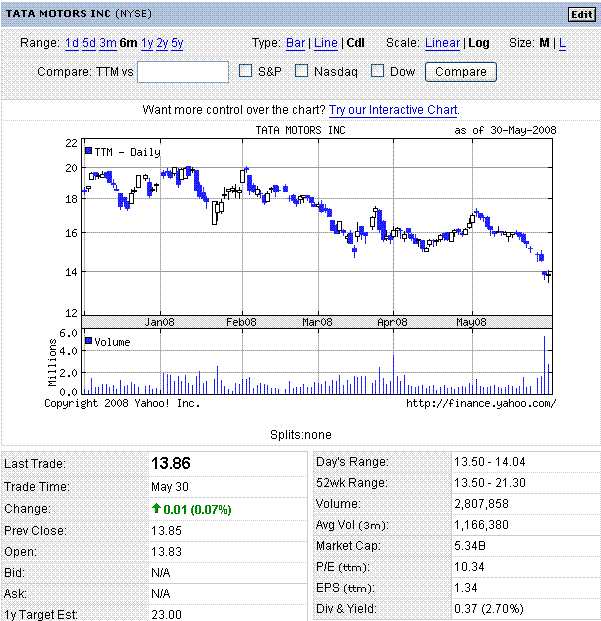
Task: Switch chart range to 3m
Action: coord(107,43)
